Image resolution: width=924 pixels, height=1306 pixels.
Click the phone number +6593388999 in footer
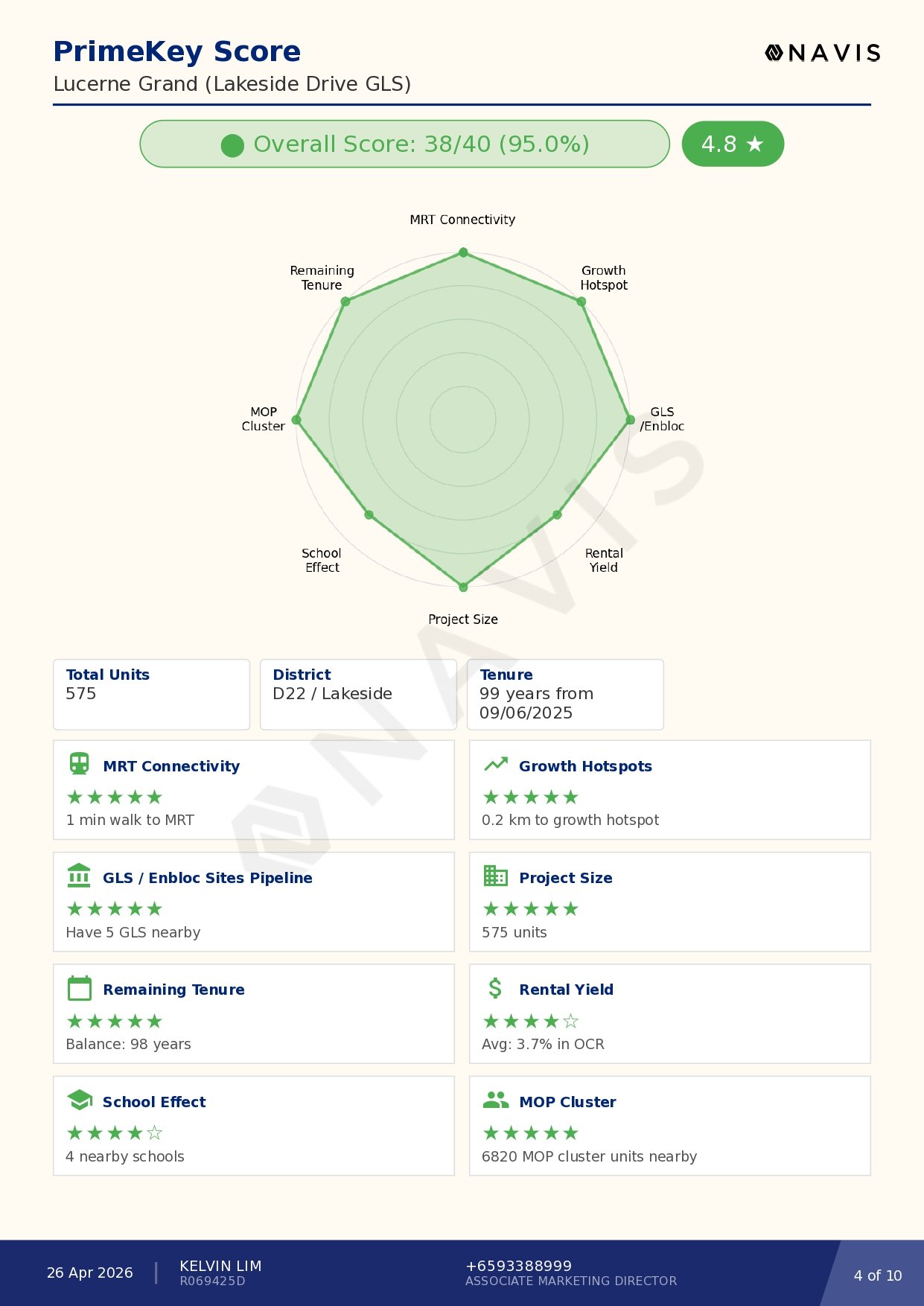pyautogui.click(x=518, y=1266)
